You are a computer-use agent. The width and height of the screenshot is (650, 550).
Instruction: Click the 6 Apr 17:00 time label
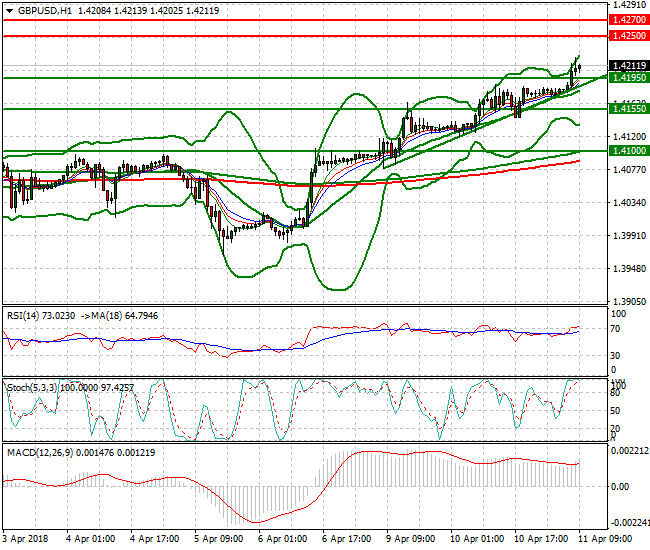pos(347,539)
